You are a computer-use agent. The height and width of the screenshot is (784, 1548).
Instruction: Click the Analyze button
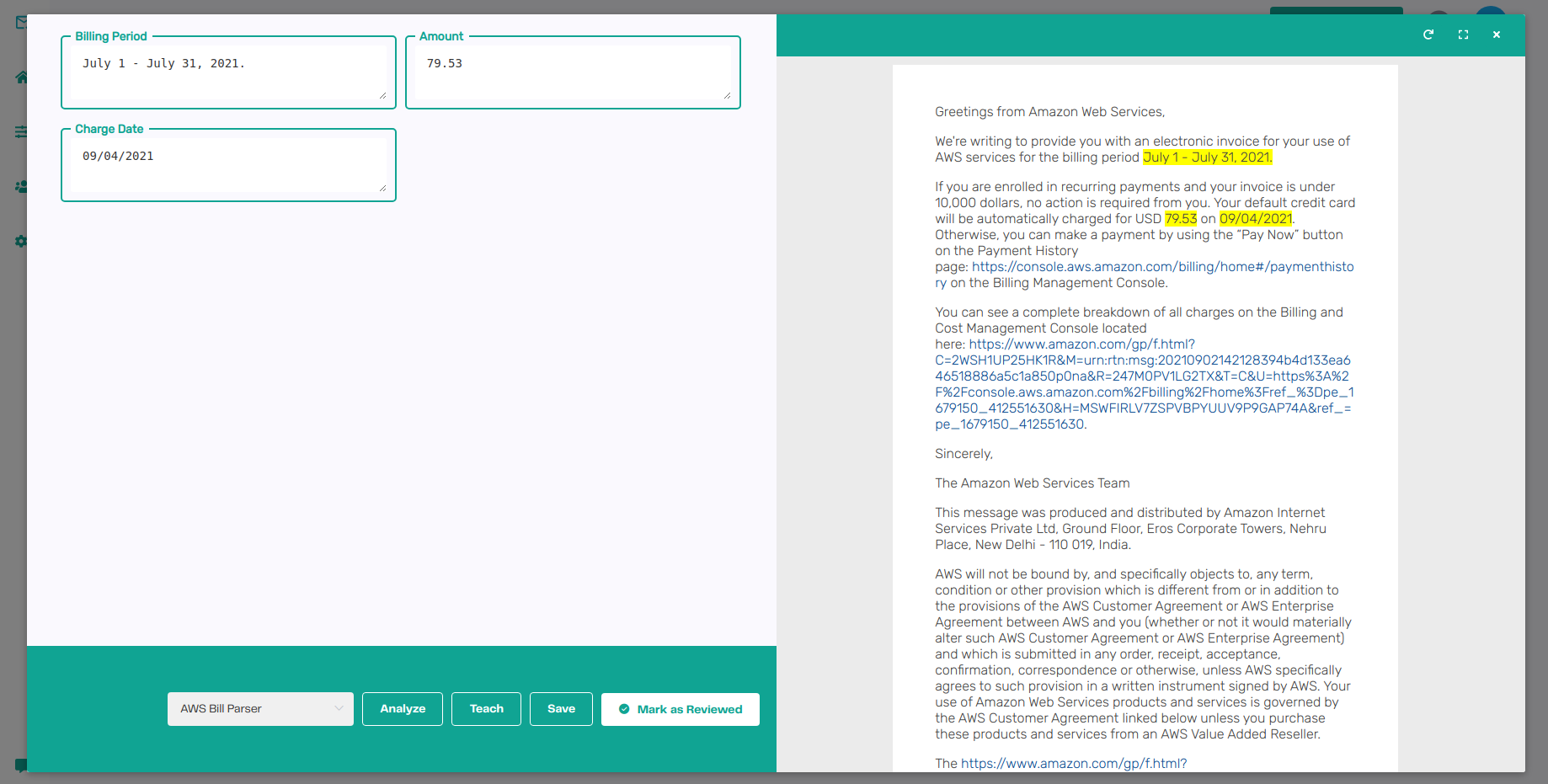[403, 709]
